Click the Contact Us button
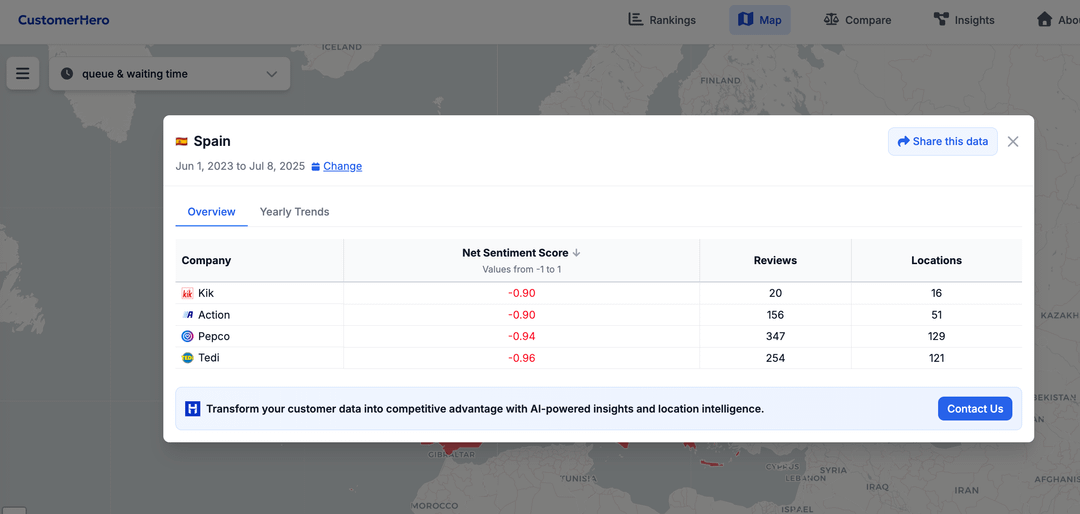Screen dimensions: 1080x514 click(x=974, y=409)
